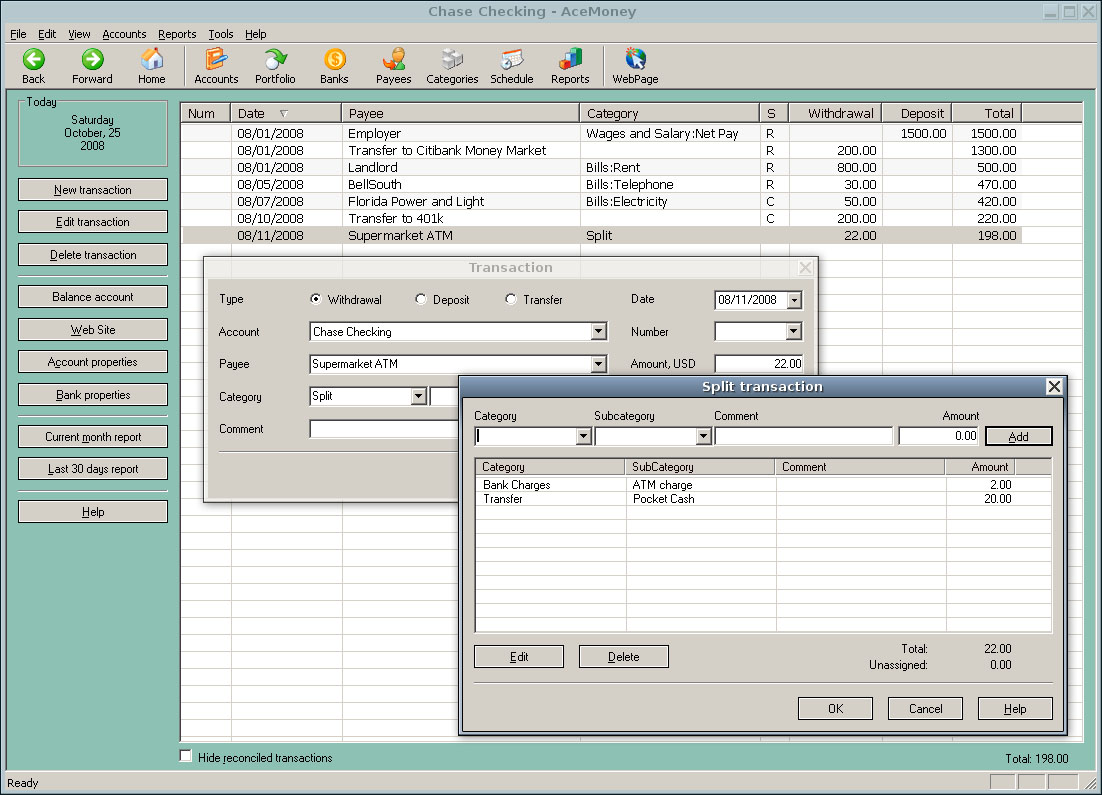Image resolution: width=1102 pixels, height=795 pixels.
Task: Open the Accounts menu
Action: (x=124, y=34)
